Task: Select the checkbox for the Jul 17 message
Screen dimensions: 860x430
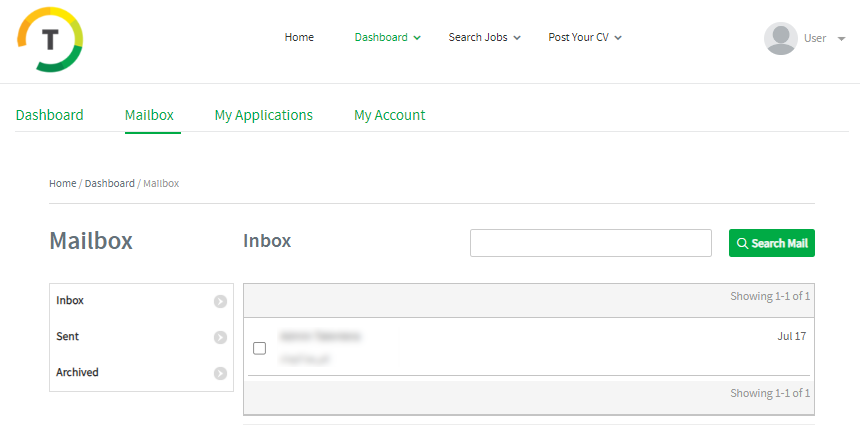Action: (260, 348)
